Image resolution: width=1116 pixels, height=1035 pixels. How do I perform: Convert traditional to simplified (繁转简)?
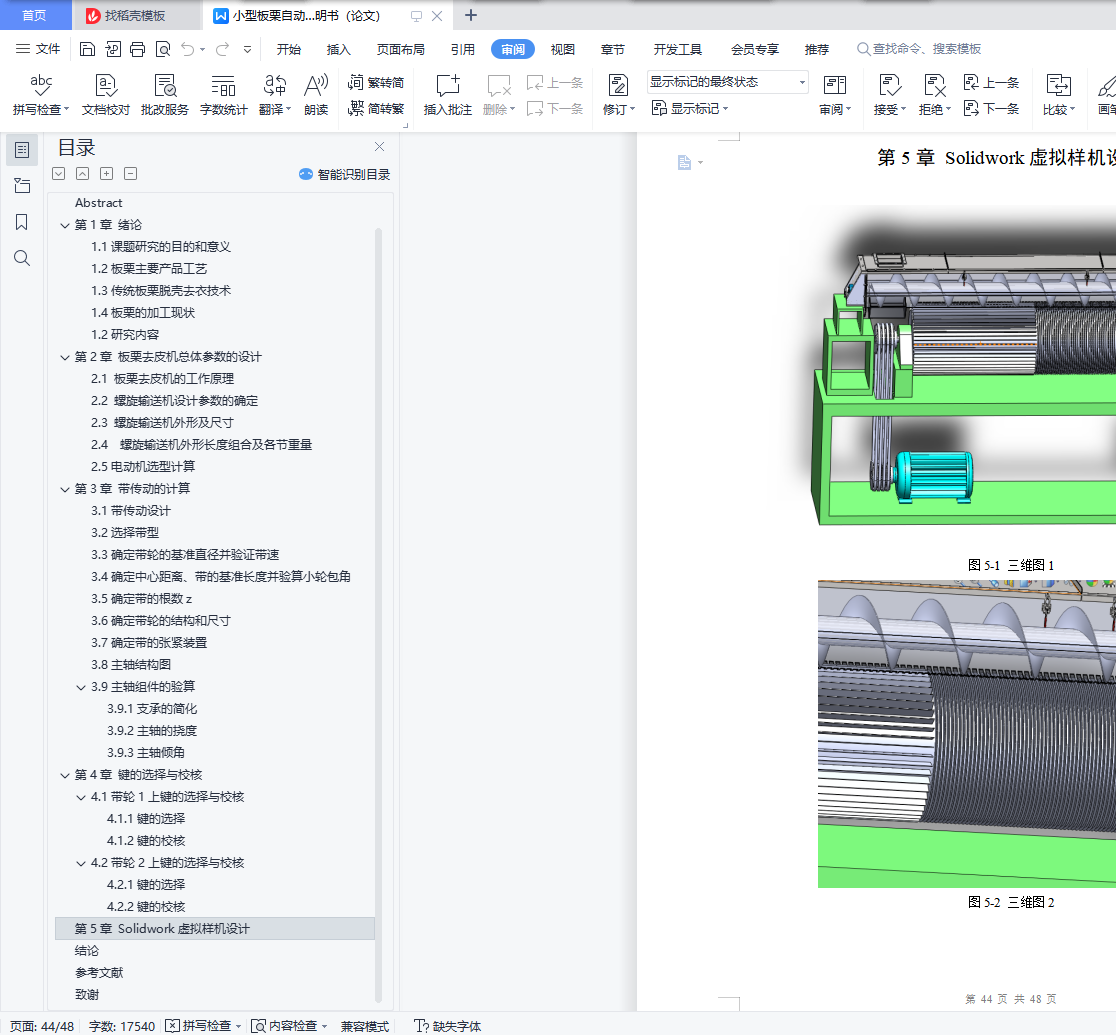point(376,83)
